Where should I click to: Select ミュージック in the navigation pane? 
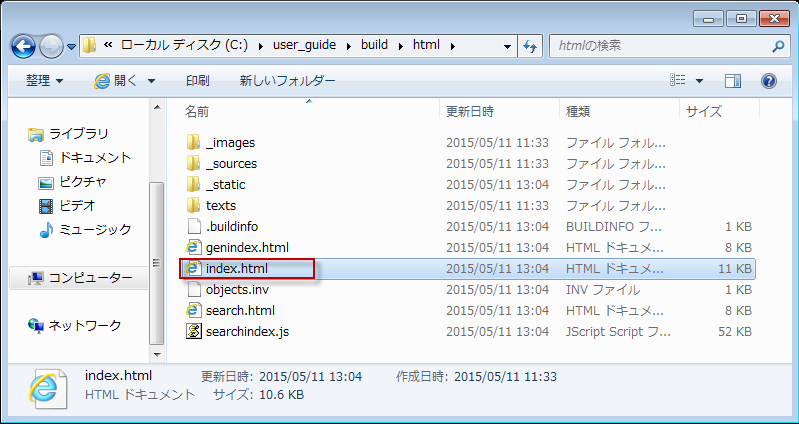[x=95, y=229]
